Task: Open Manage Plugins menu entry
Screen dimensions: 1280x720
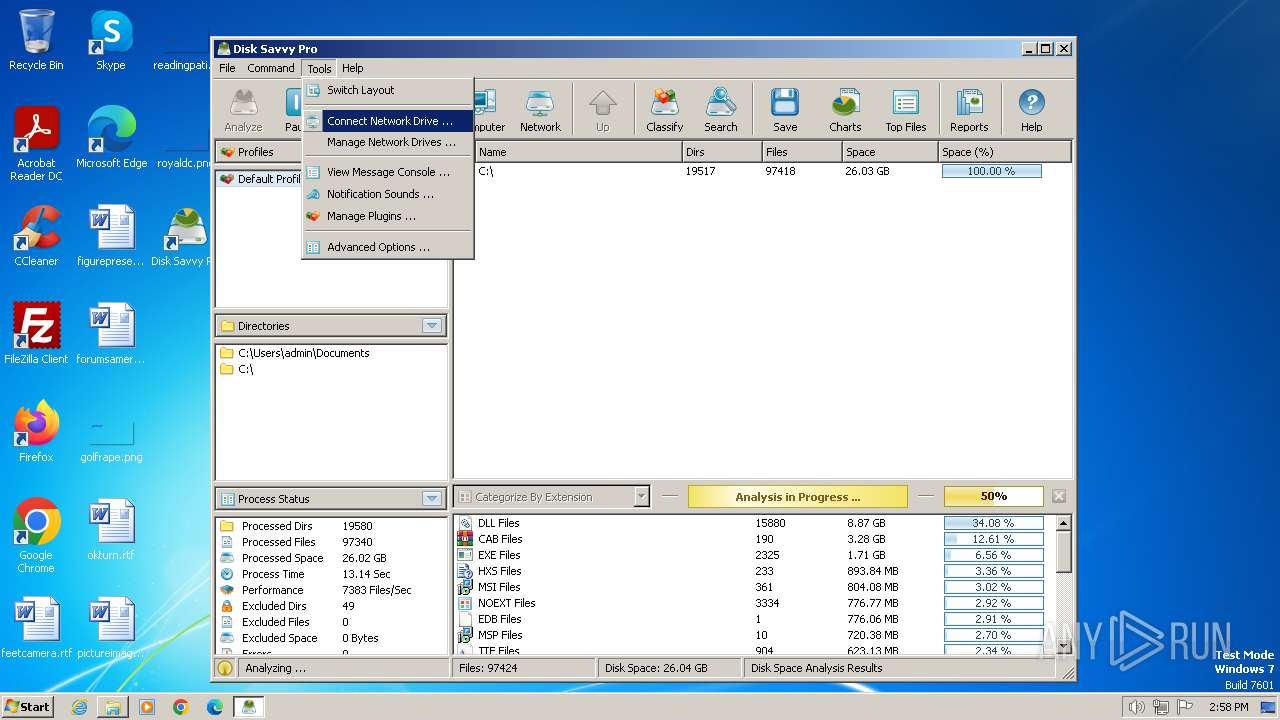Action: click(x=388, y=216)
